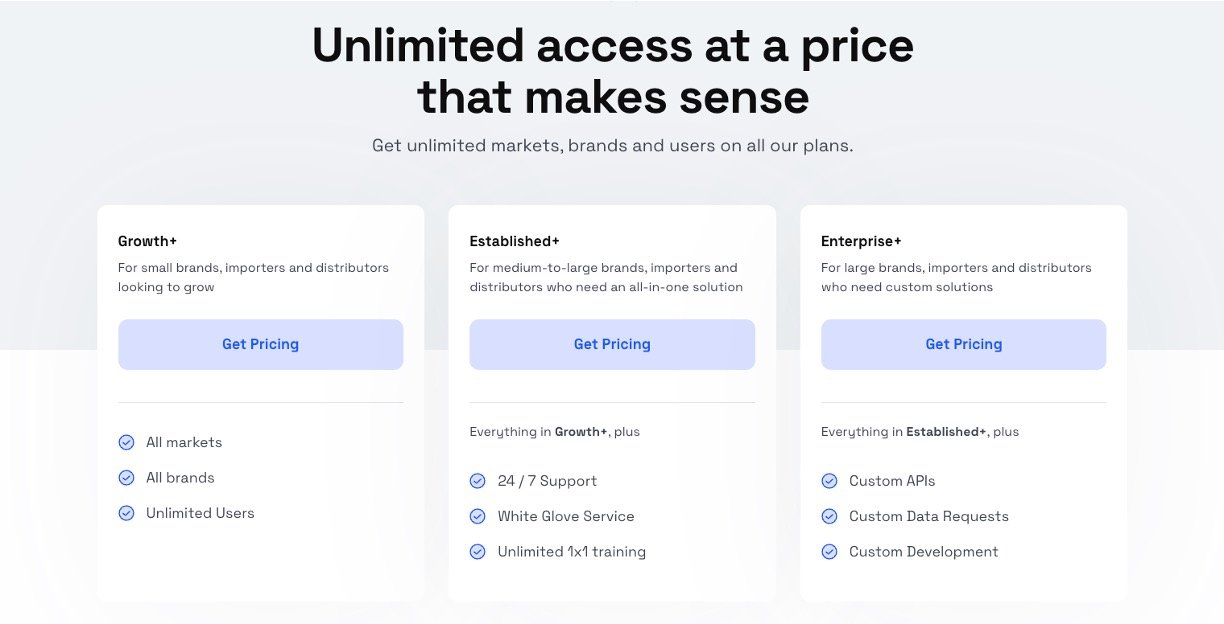Click the checkmark icon beside All markets
This screenshot has width=1224, height=624.
(x=127, y=442)
